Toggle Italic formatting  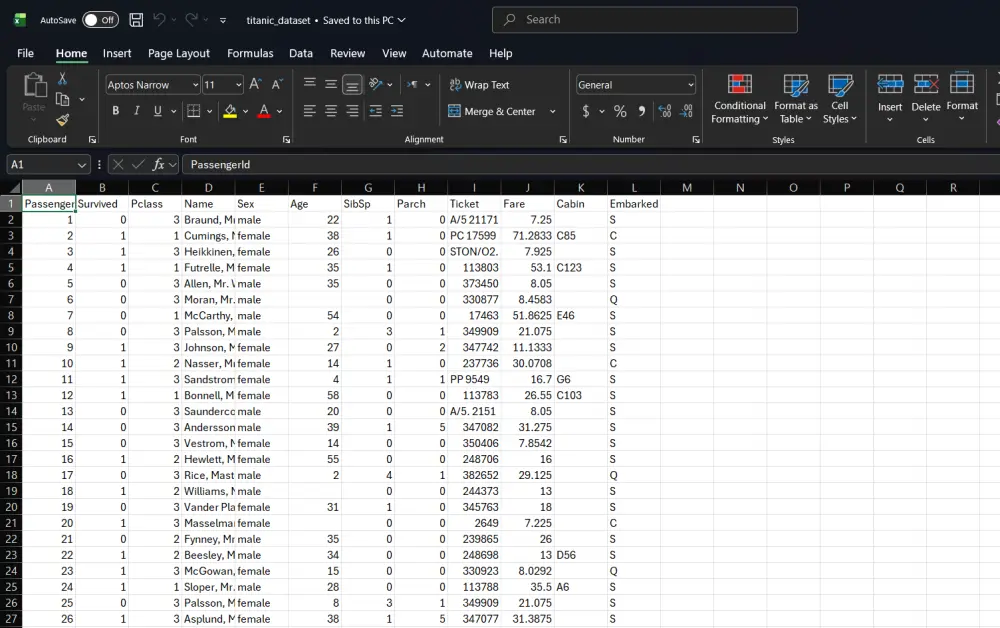pyautogui.click(x=136, y=111)
